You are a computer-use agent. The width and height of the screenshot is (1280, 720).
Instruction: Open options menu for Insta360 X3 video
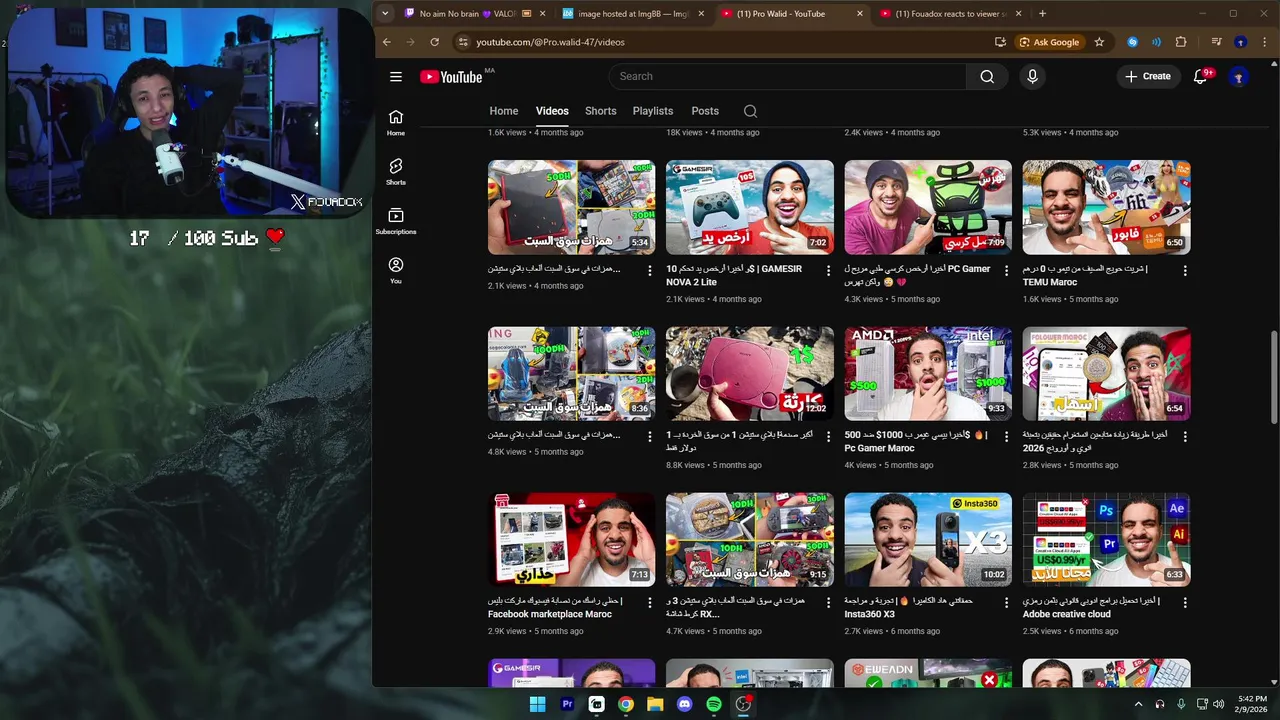coord(1007,603)
